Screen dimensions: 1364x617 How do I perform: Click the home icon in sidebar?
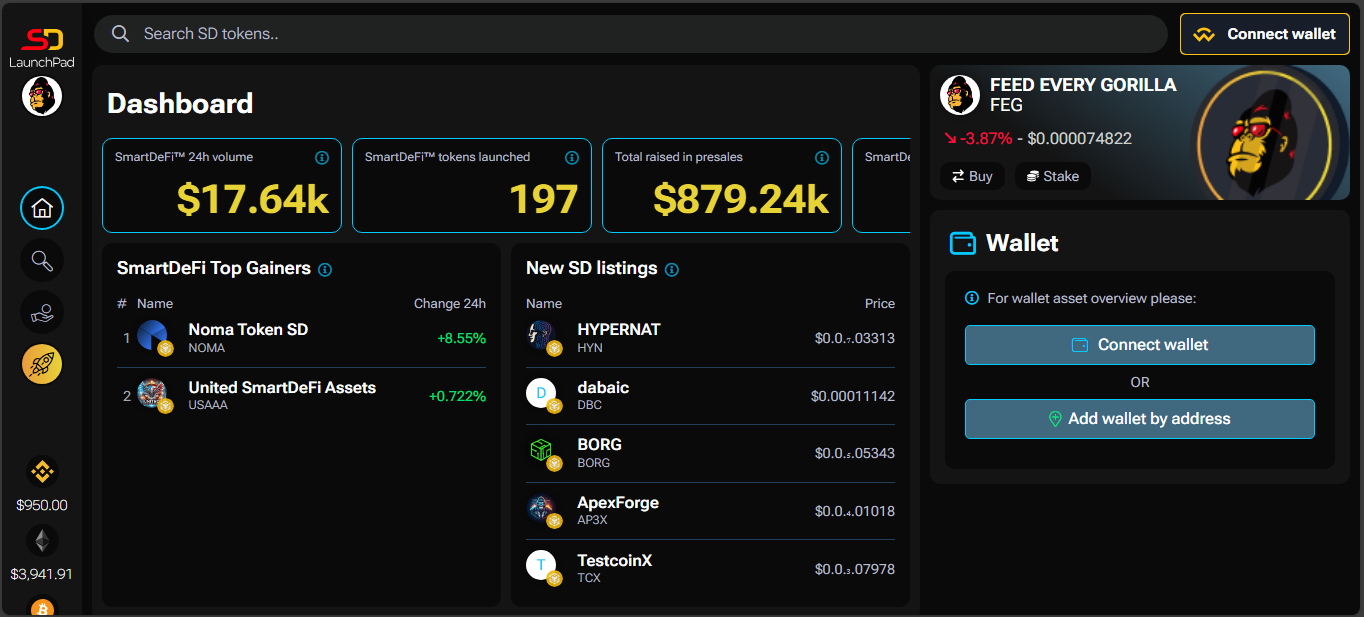tap(42, 209)
